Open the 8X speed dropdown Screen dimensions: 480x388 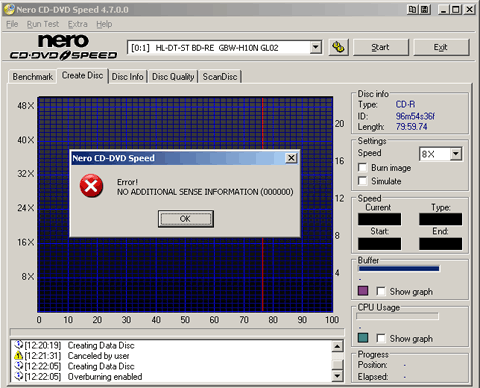tap(456, 154)
